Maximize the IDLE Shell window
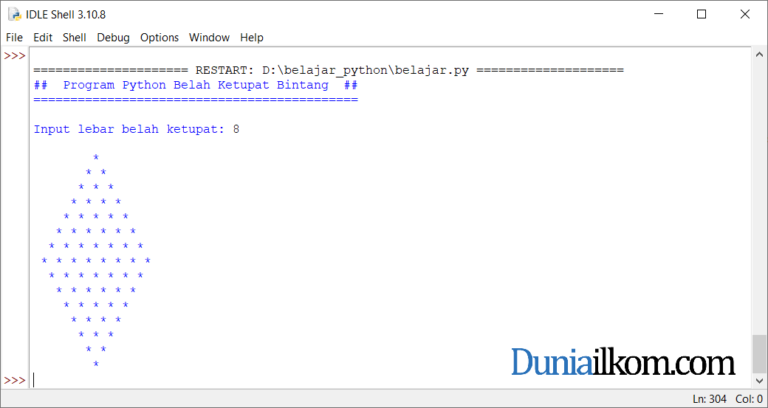 tap(701, 15)
